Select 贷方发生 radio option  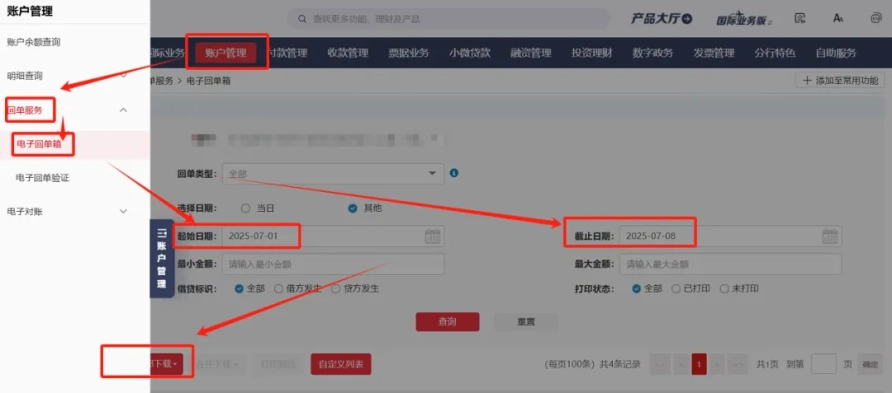(336, 289)
